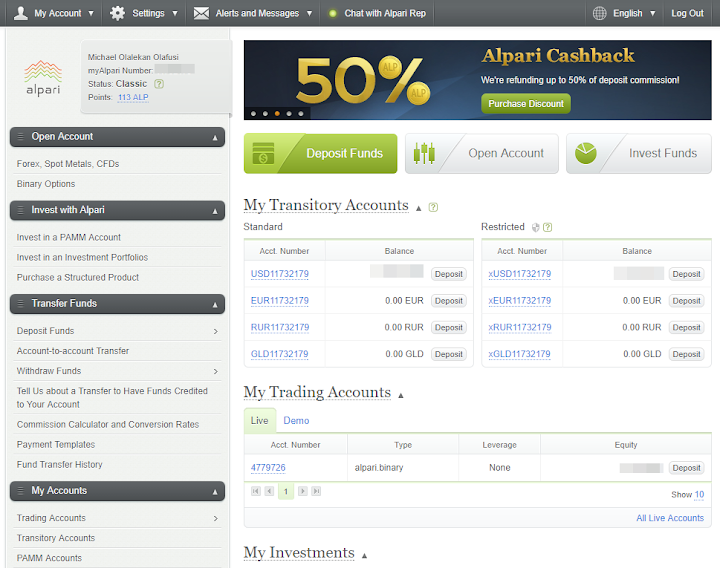Collapse the My Investments heading
Viewport: 720px width, 568px height.
pyautogui.click(x=364, y=556)
